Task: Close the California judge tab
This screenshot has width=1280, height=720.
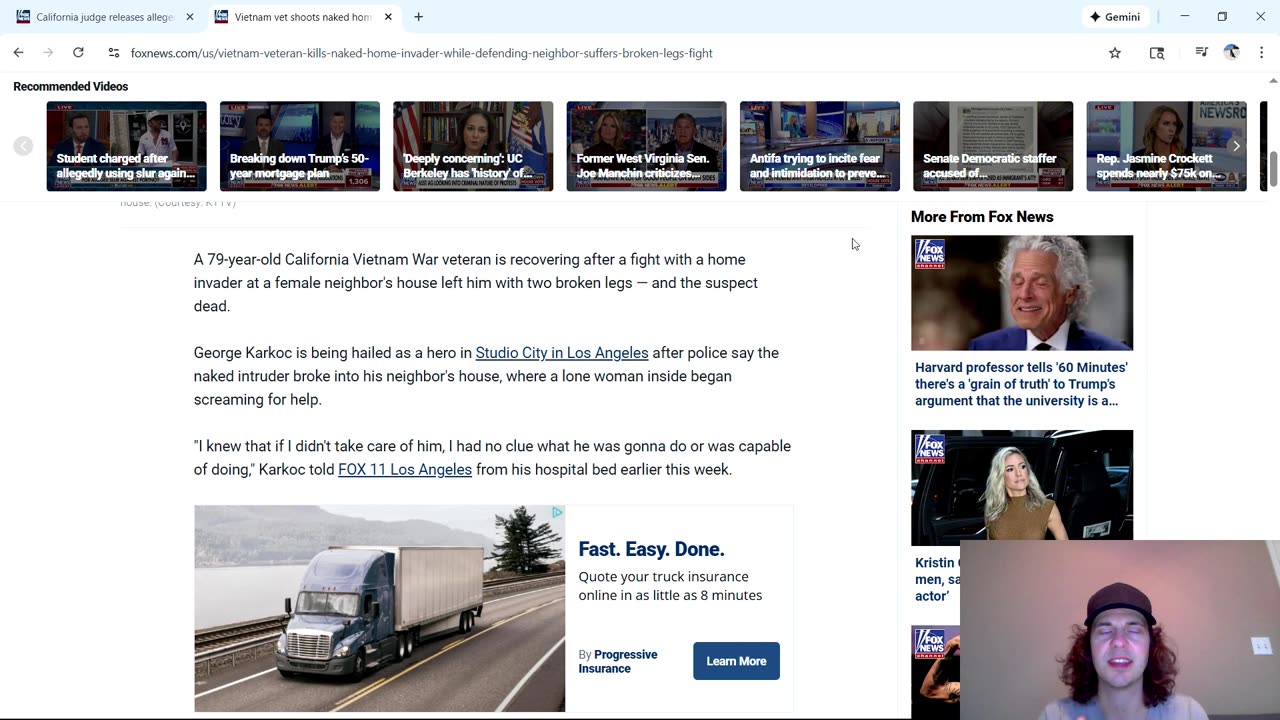Action: (190, 17)
